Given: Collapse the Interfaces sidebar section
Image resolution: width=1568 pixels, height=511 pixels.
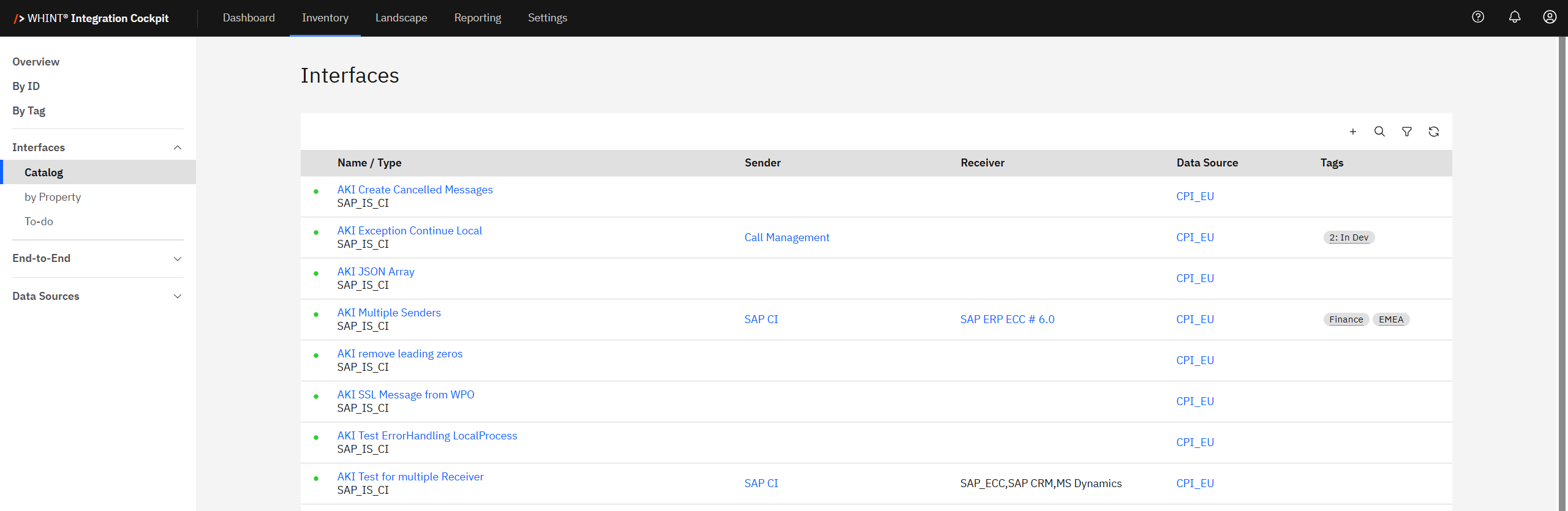Looking at the screenshot, I should coord(178,147).
